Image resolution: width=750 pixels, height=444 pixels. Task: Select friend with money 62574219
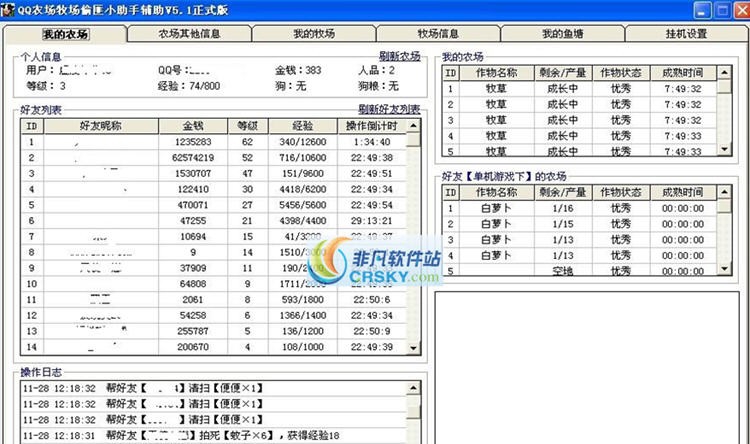tap(214, 158)
